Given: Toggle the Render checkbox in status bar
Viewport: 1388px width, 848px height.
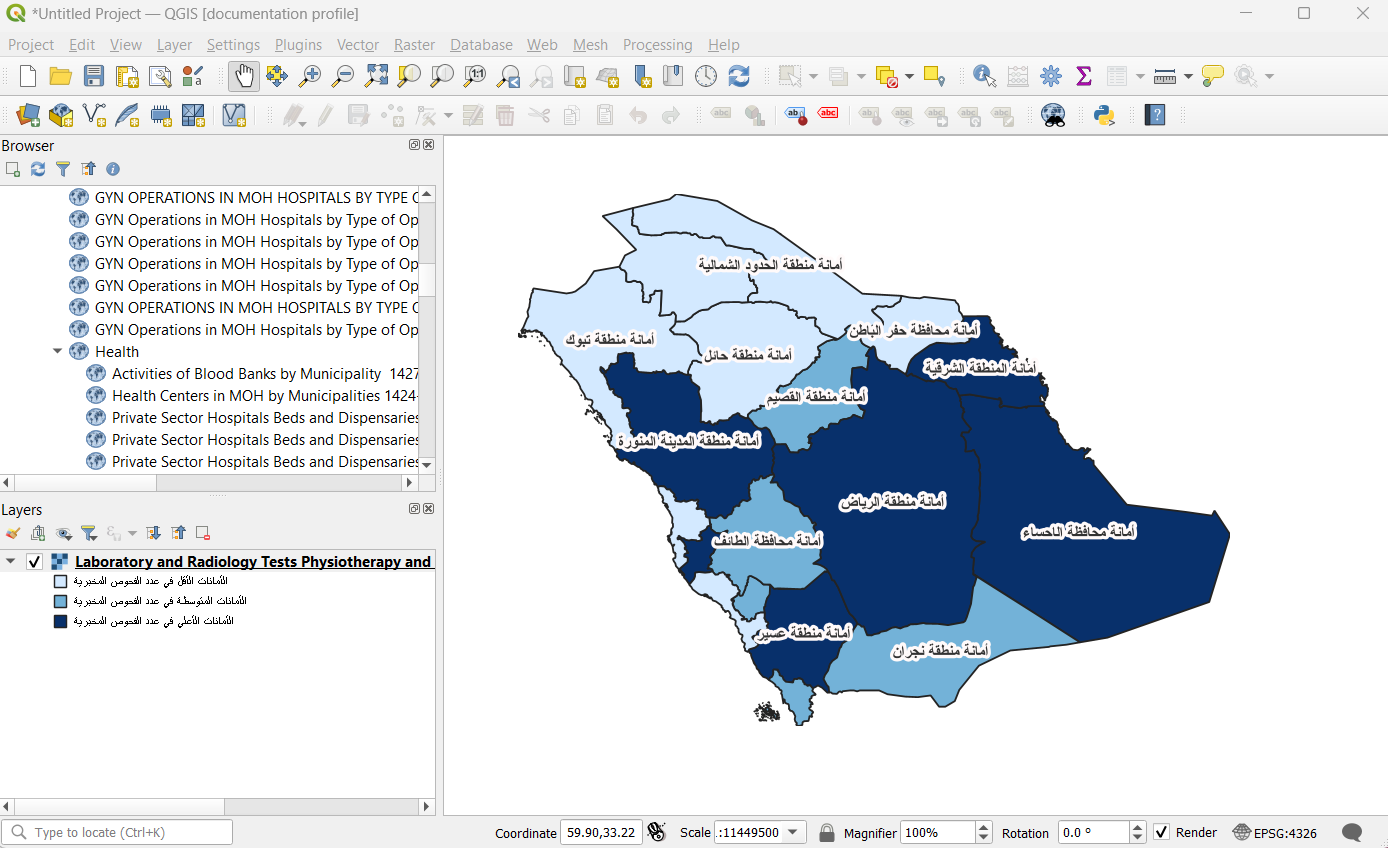Looking at the screenshot, I should (1162, 832).
